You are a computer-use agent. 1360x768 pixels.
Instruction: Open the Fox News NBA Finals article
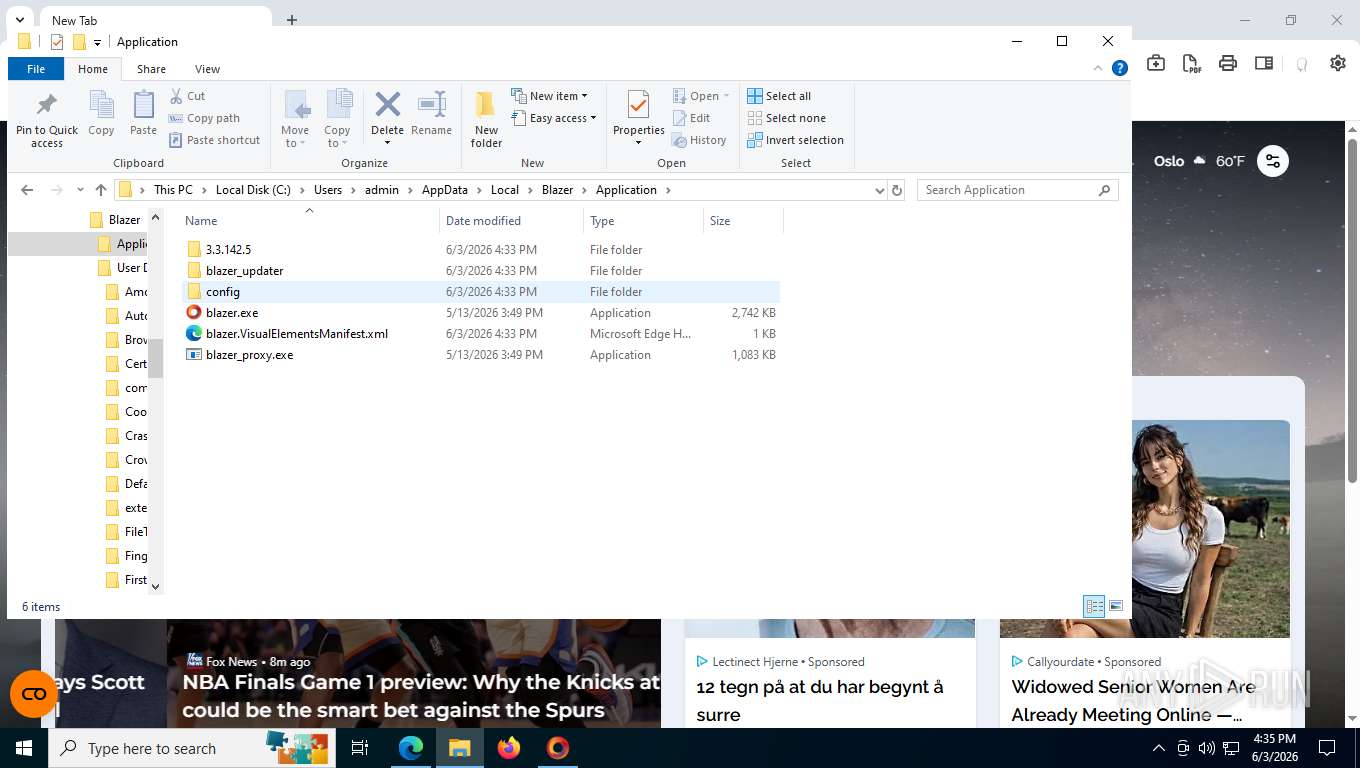[x=421, y=696]
